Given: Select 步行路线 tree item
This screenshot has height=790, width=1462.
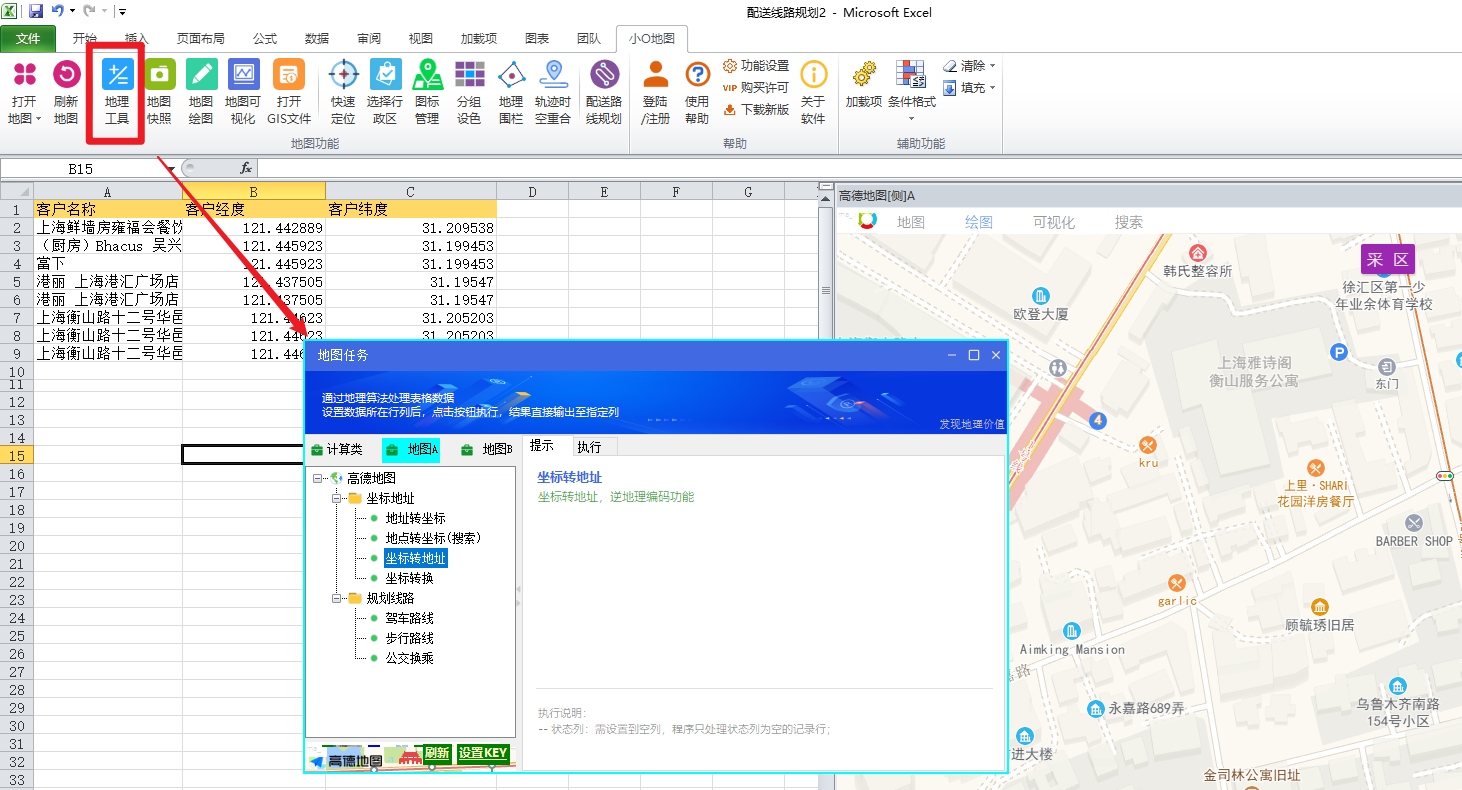Looking at the screenshot, I should click(410, 638).
